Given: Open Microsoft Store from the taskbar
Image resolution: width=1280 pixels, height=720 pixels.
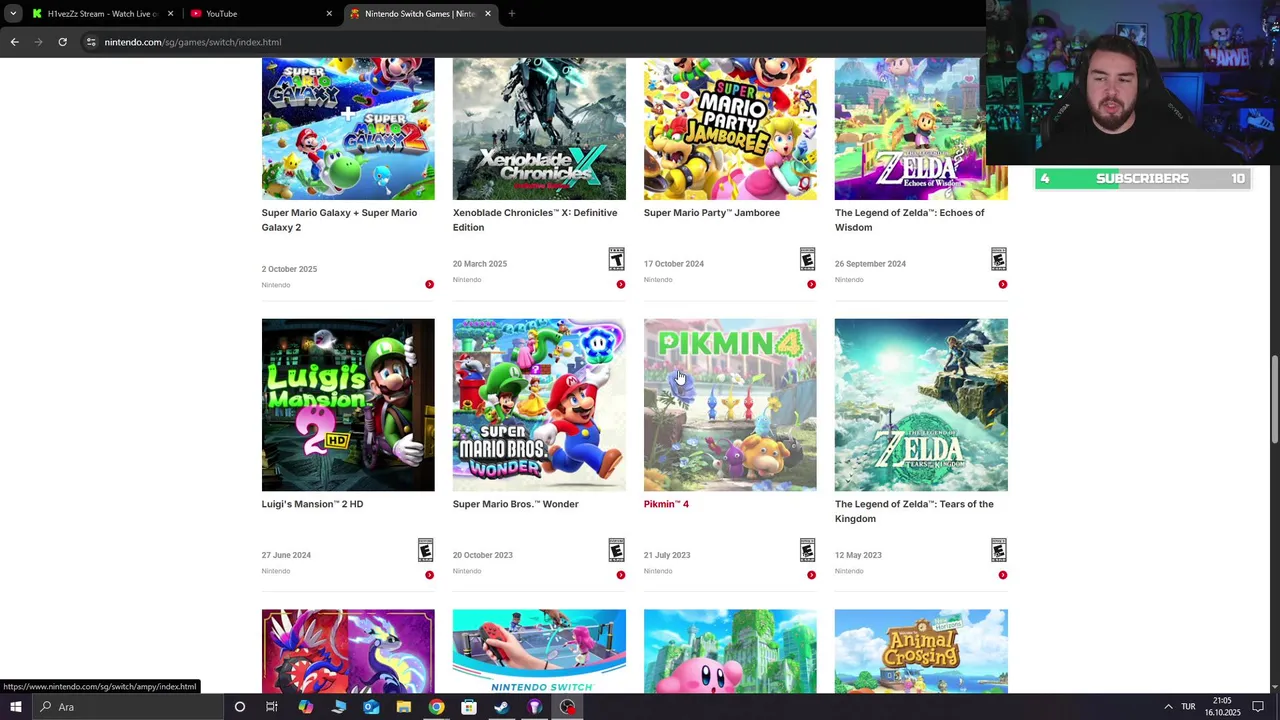Looking at the screenshot, I should pyautogui.click(x=468, y=707).
